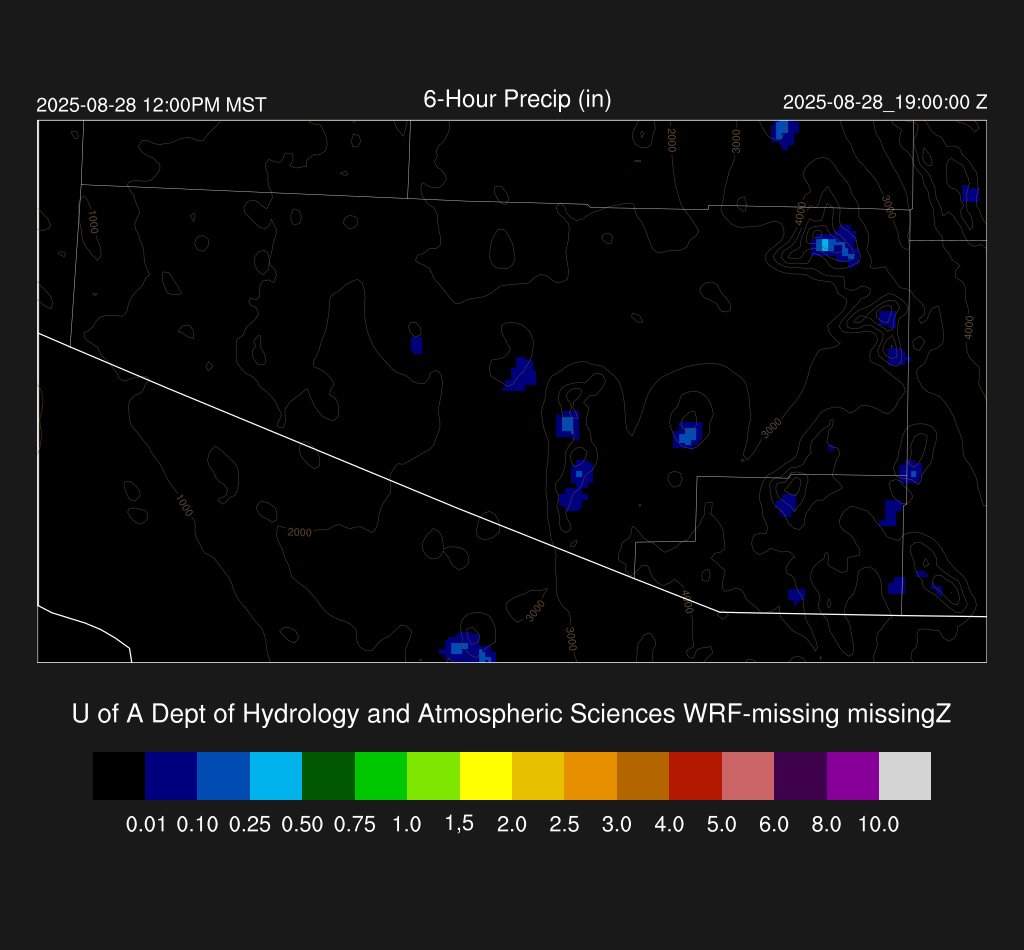
Task: Click the 5.0 legend label
Action: point(722,825)
